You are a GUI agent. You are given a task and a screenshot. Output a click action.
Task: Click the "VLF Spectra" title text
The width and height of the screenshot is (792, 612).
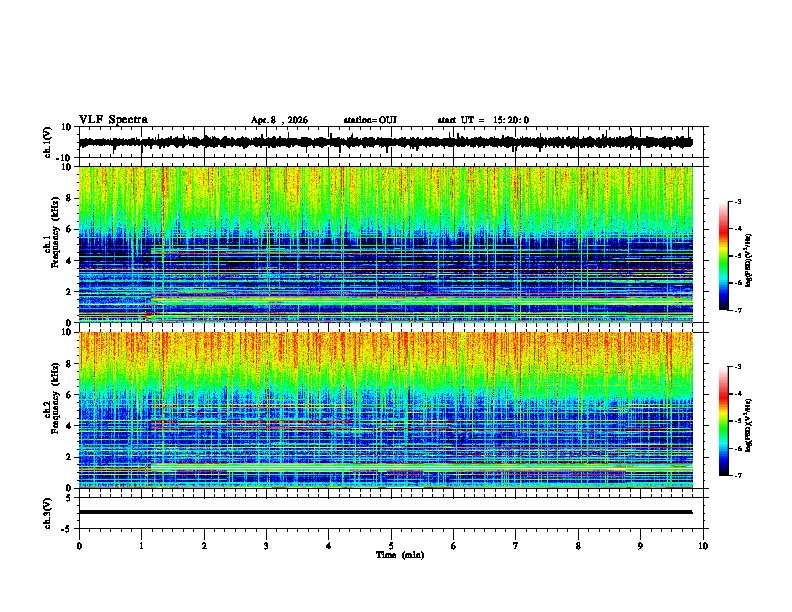click(113, 120)
